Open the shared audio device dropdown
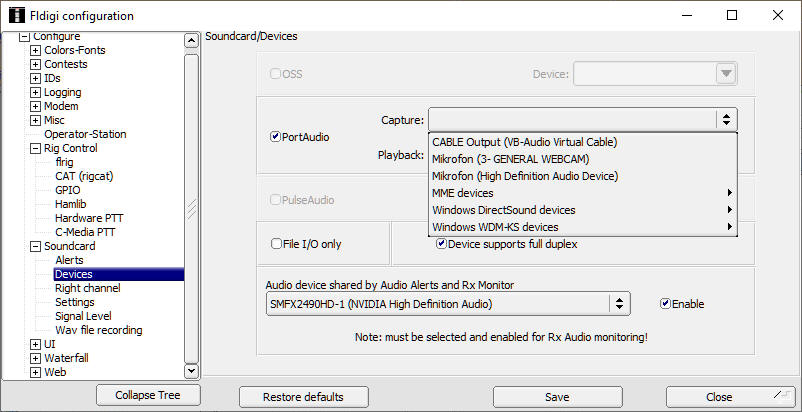 [x=620, y=304]
